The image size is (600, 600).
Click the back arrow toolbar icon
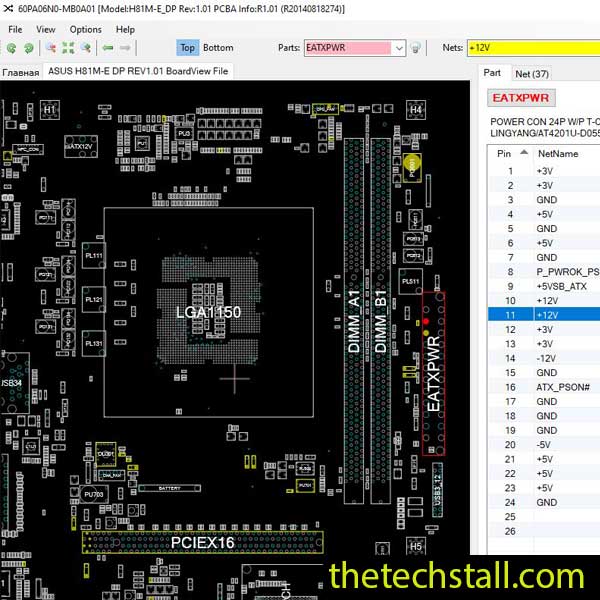tap(107, 48)
